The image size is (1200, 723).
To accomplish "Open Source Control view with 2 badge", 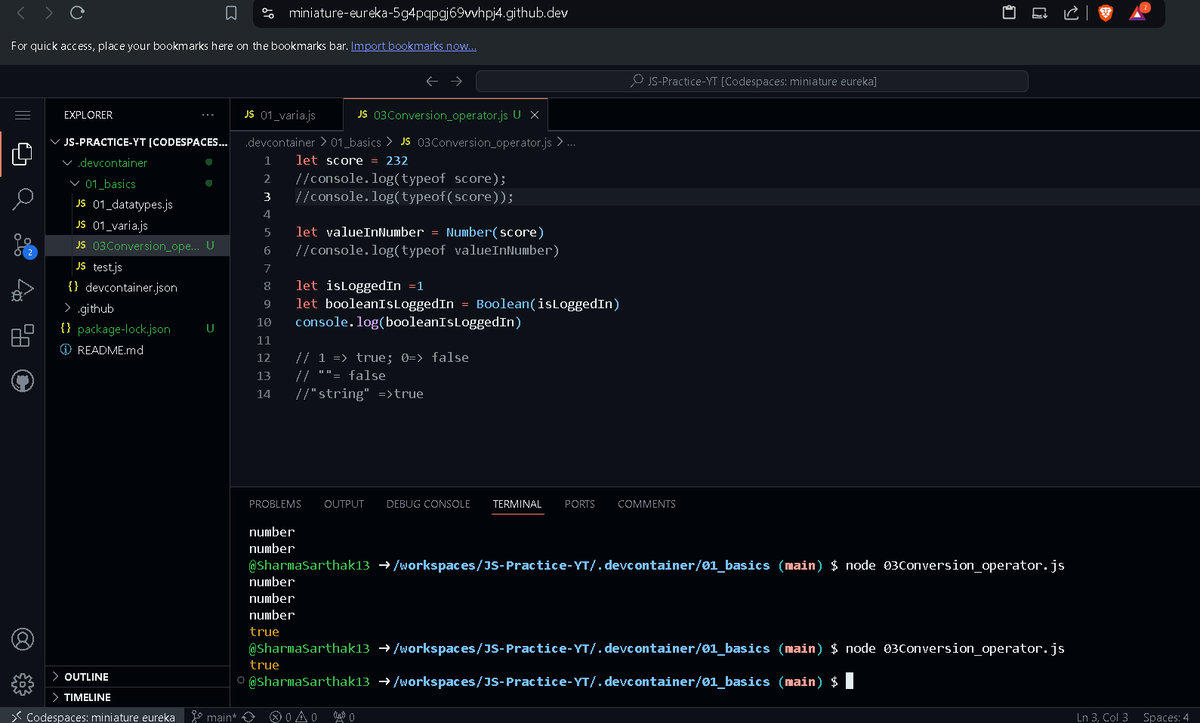I will 22,245.
